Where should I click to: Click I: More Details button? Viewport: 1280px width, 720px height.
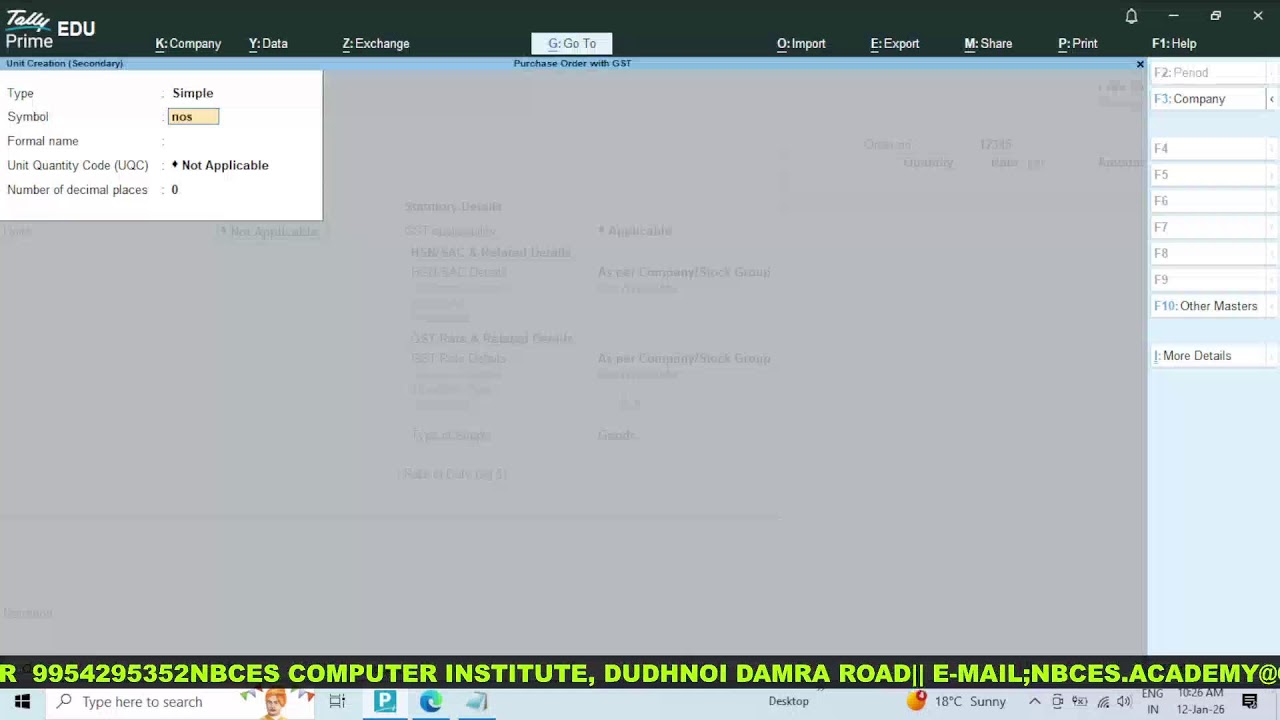[1209, 356]
